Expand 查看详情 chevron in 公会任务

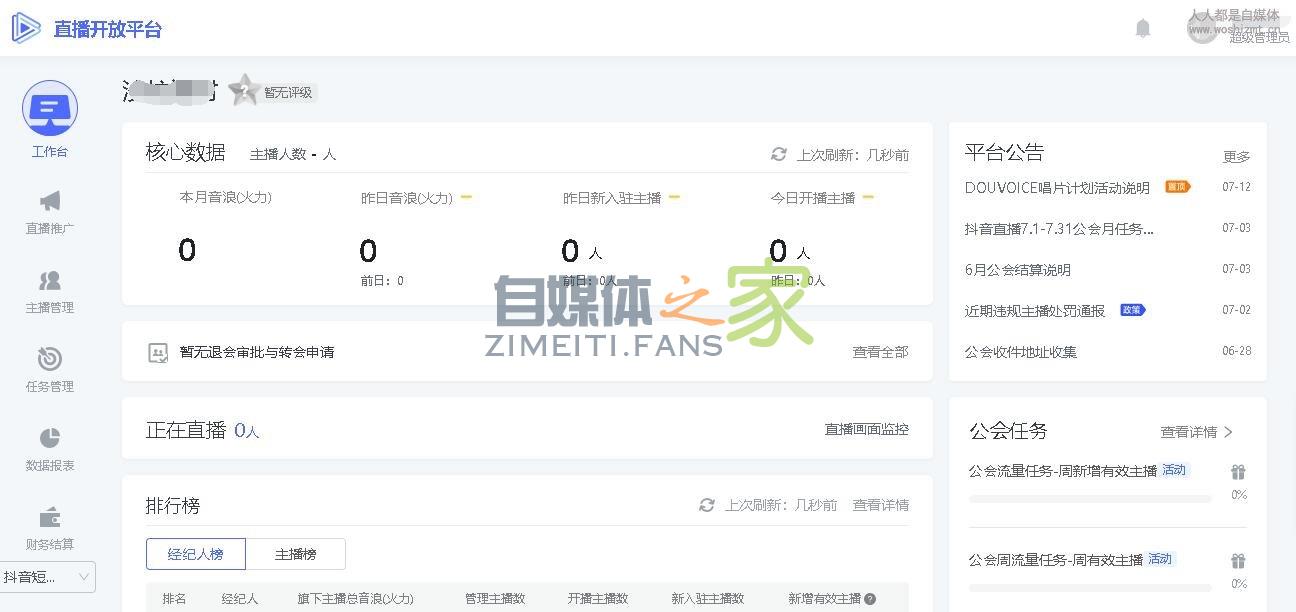[1227, 432]
